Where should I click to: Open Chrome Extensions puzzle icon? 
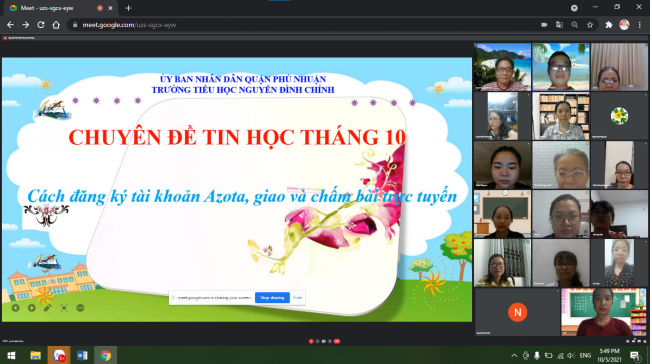(x=609, y=25)
